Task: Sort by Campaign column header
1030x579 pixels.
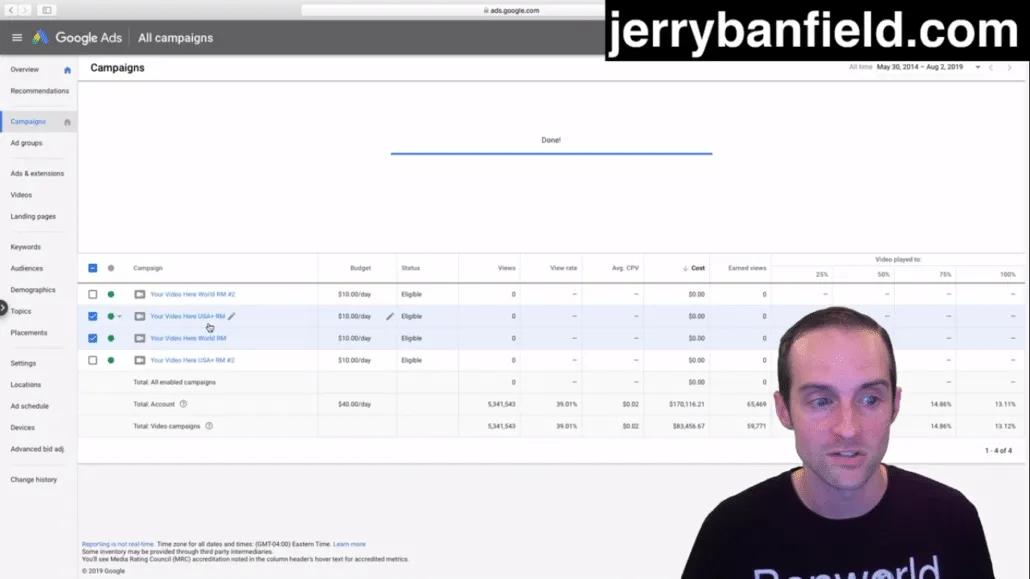Action: tap(148, 268)
